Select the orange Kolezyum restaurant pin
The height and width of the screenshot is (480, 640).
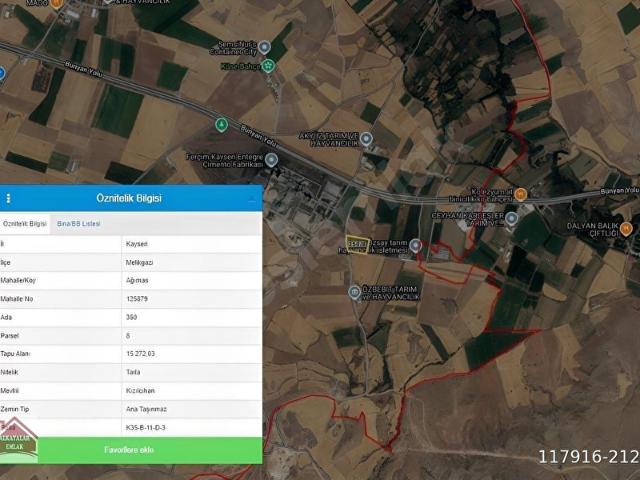[x=520, y=194]
